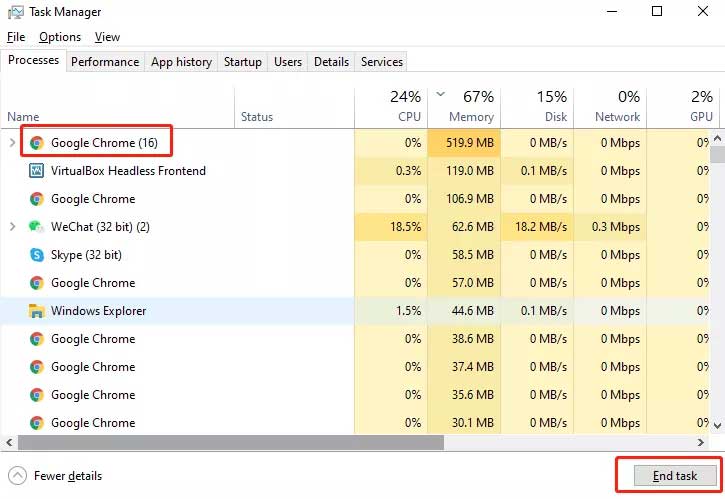Click the WeChat (32 bit) process icon
Viewport: 725px width, 499px height.
[x=37, y=227]
